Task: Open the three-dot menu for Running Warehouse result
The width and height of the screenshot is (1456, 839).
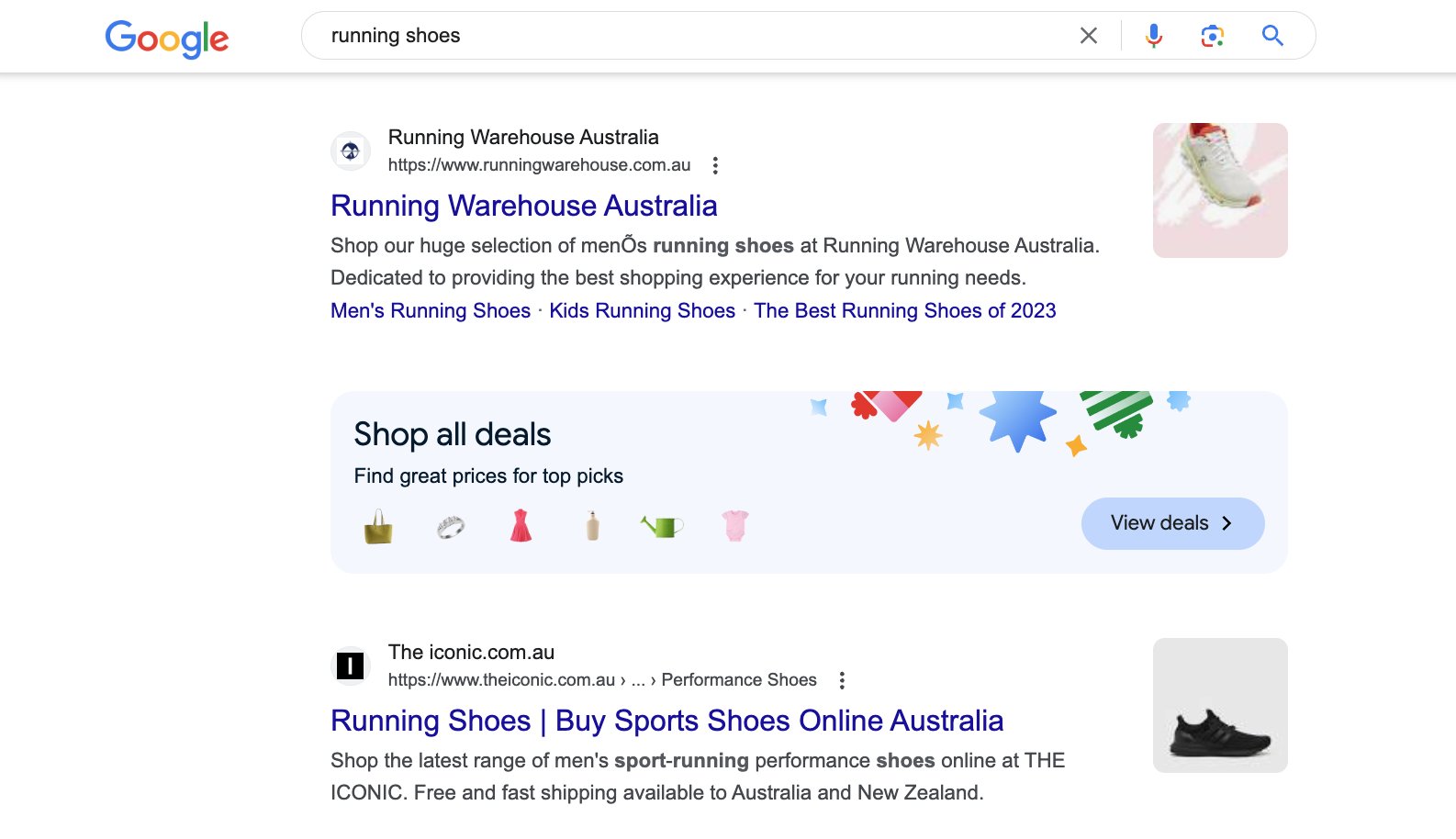Action: tap(715, 166)
